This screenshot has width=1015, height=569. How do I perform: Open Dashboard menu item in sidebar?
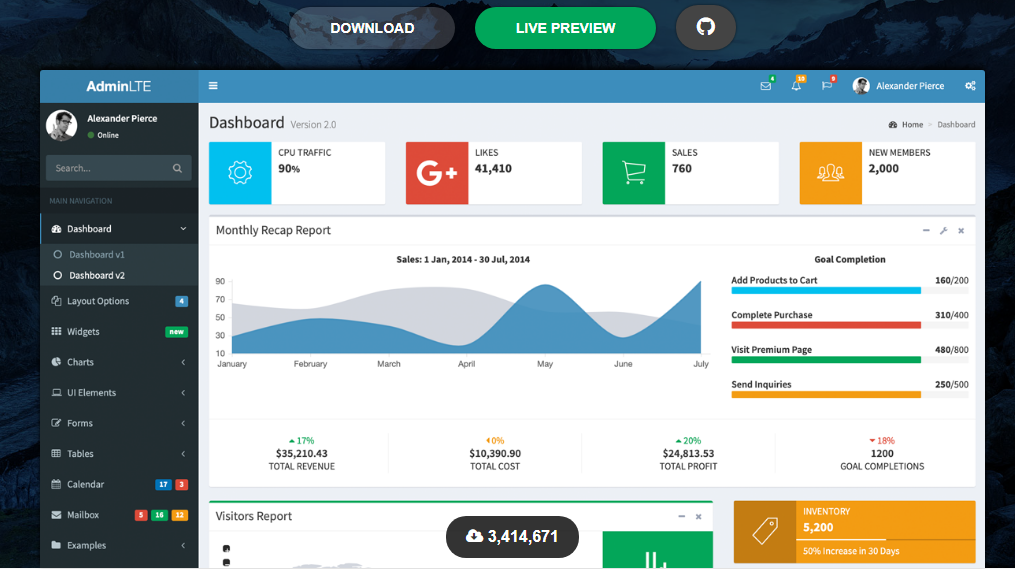pos(119,229)
